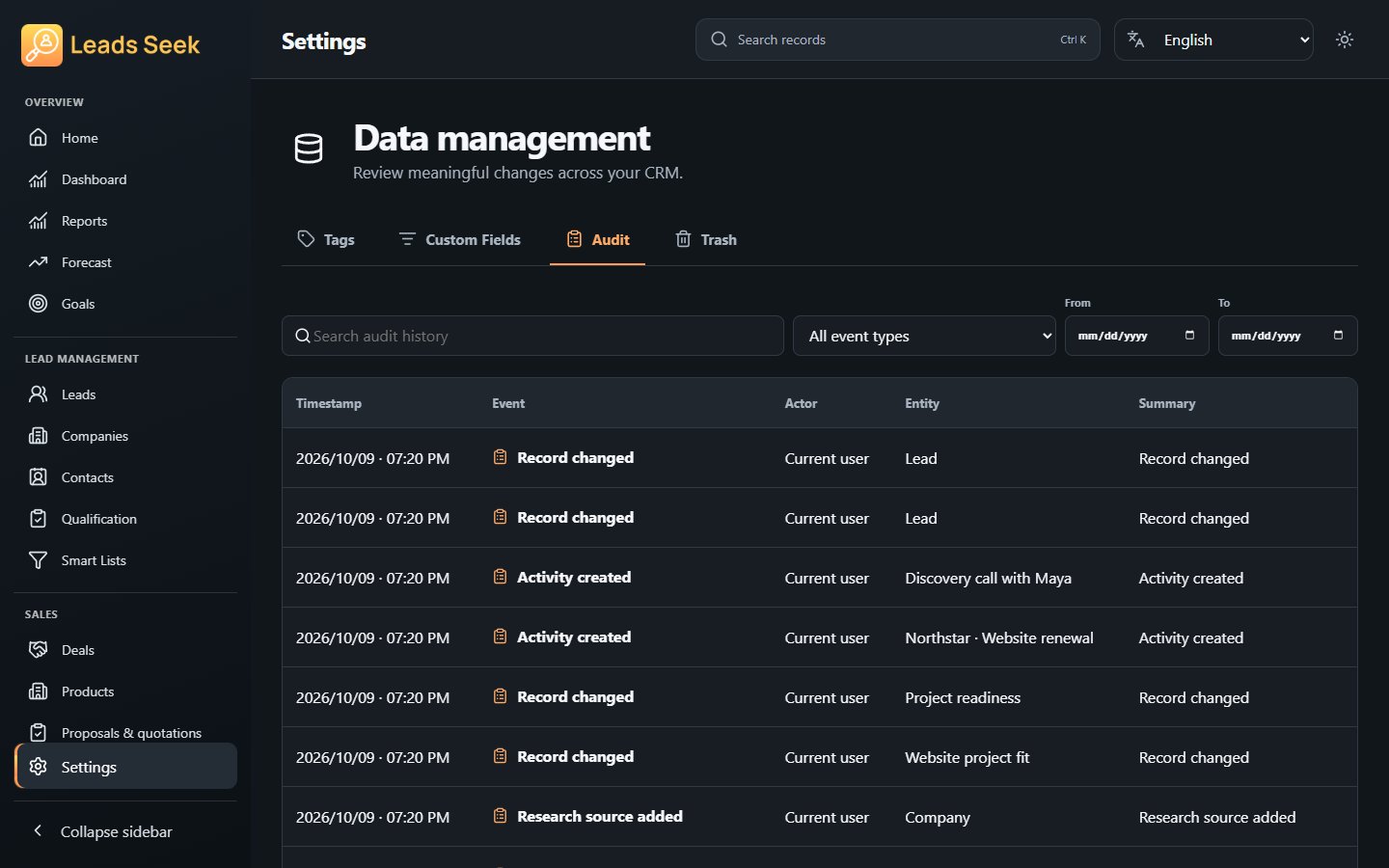Image resolution: width=1389 pixels, height=868 pixels.
Task: Open the Trash tab
Action: tap(706, 239)
